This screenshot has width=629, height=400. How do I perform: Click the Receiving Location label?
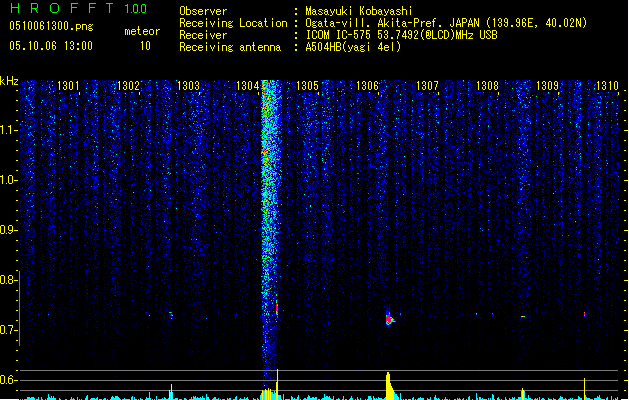(x=233, y=23)
